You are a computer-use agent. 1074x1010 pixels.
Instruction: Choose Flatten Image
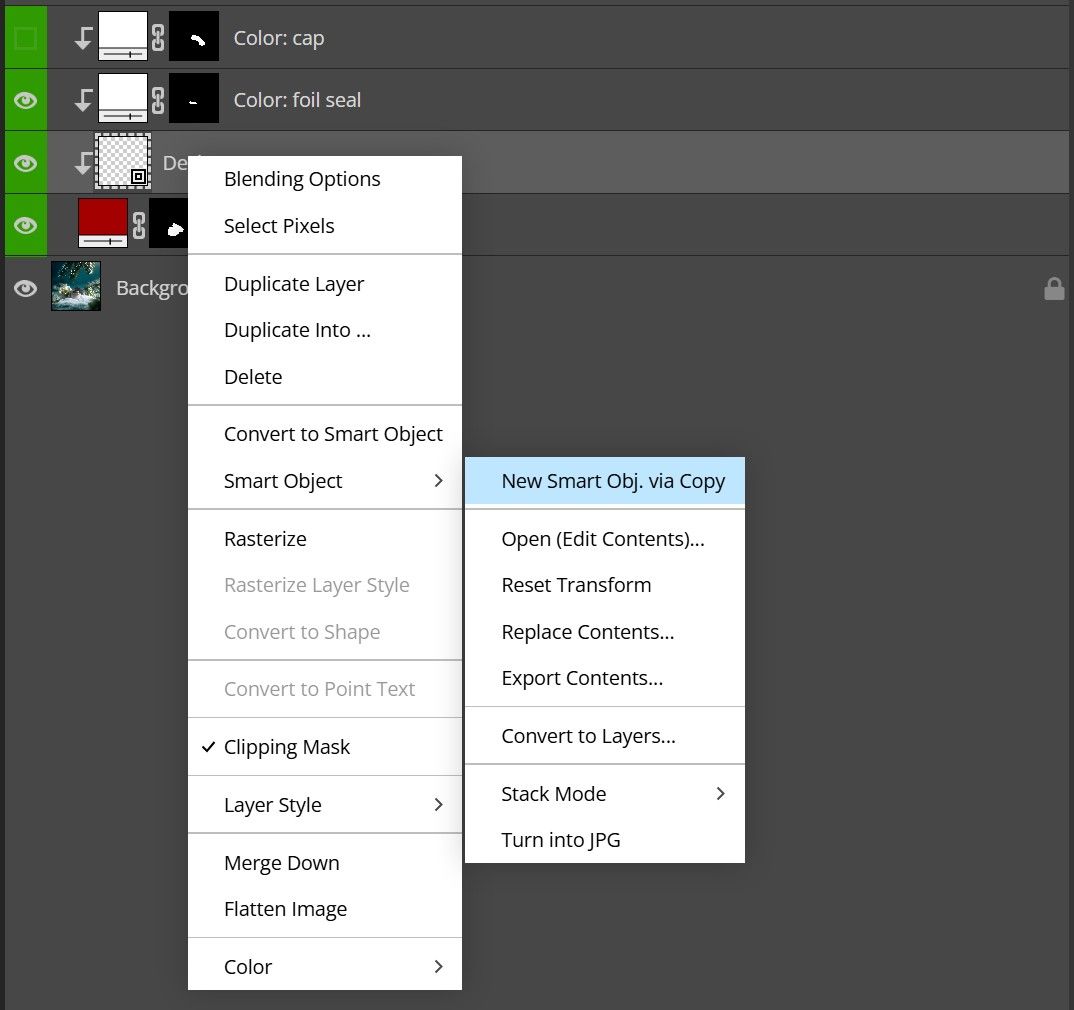(x=325, y=909)
